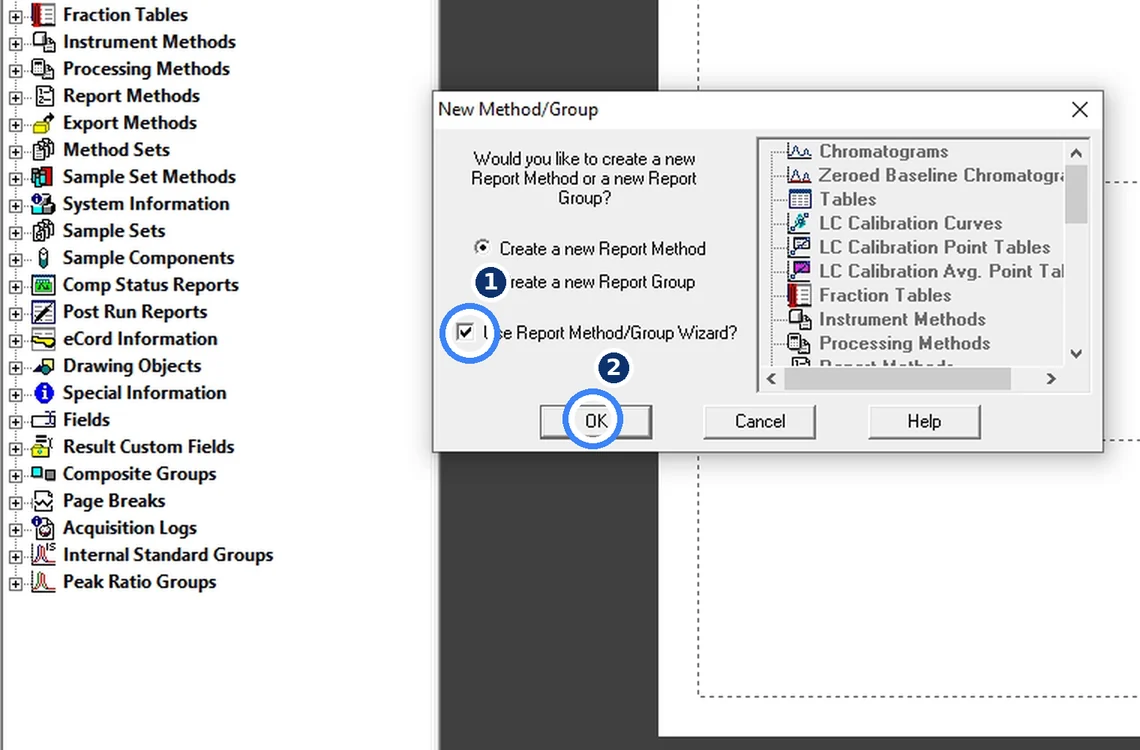The width and height of the screenshot is (1140, 750).
Task: Click the LC Calibration Curves icon in dialog
Action: pos(799,223)
